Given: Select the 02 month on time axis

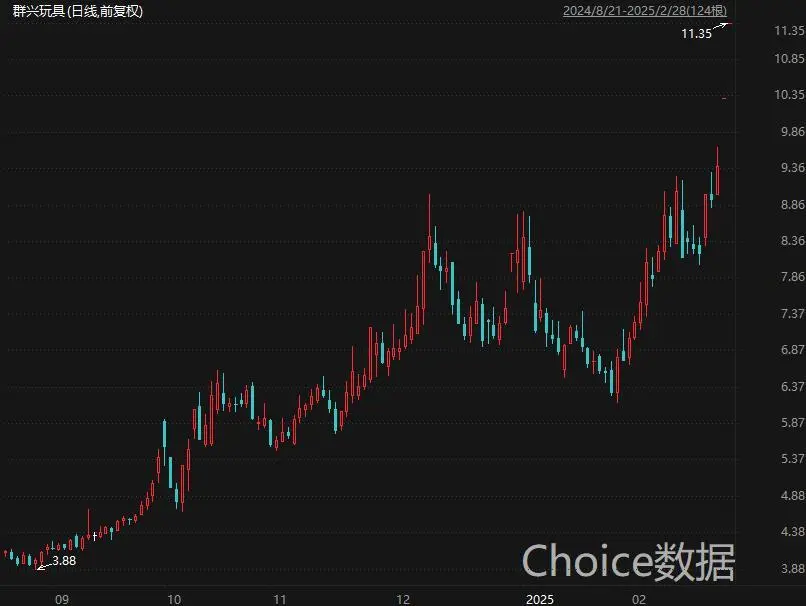Looking at the screenshot, I should pos(638,599).
